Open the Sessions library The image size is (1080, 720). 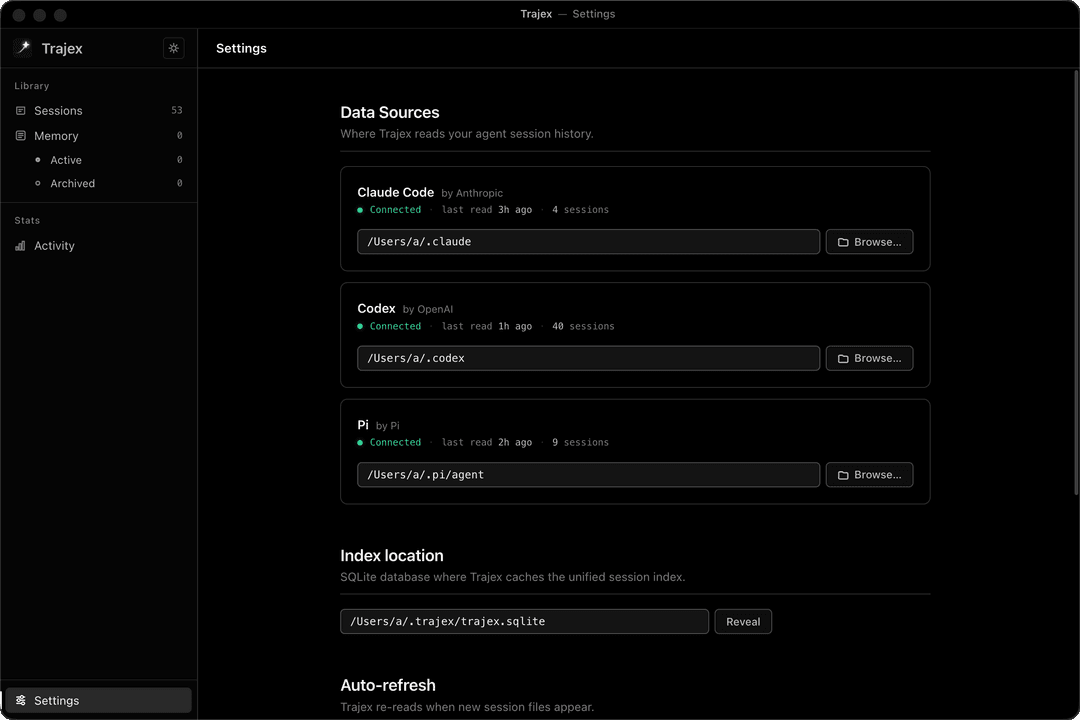pyautogui.click(x=98, y=111)
